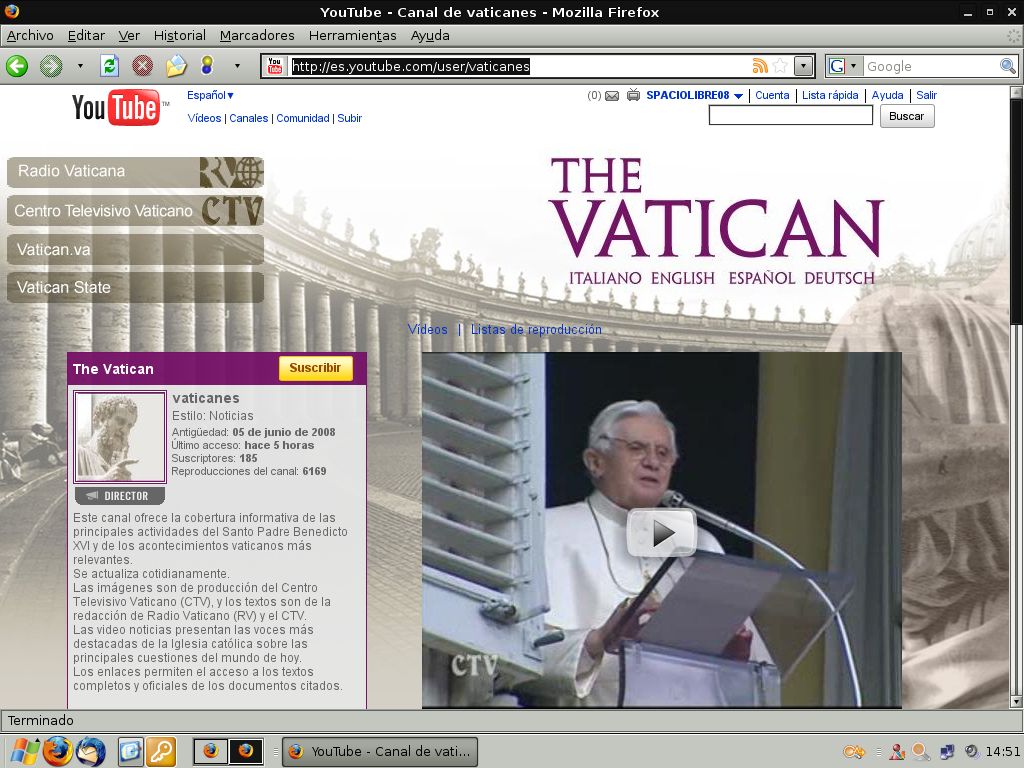
Task: Select the RSS feed icon in the browser toolbar
Action: point(760,66)
